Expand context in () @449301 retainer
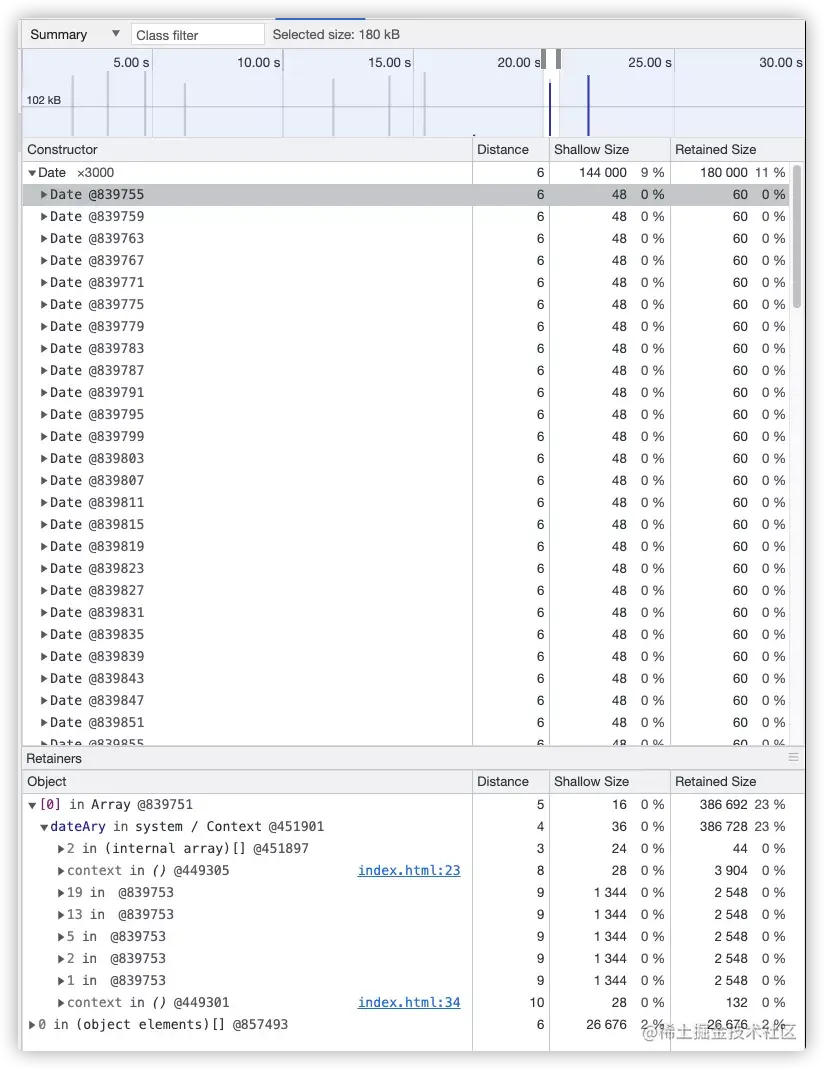 click(x=61, y=1003)
